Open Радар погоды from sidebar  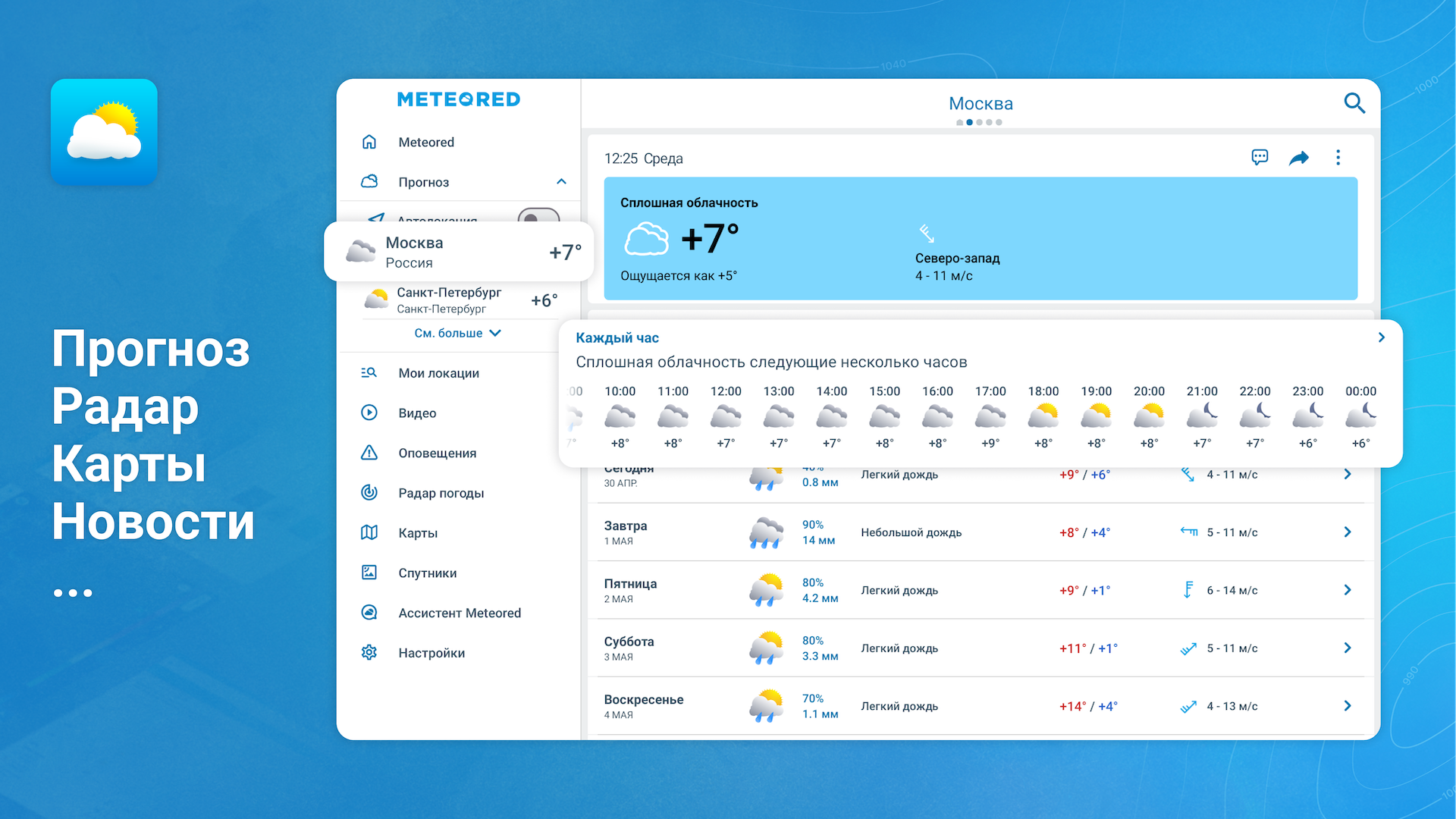441,493
